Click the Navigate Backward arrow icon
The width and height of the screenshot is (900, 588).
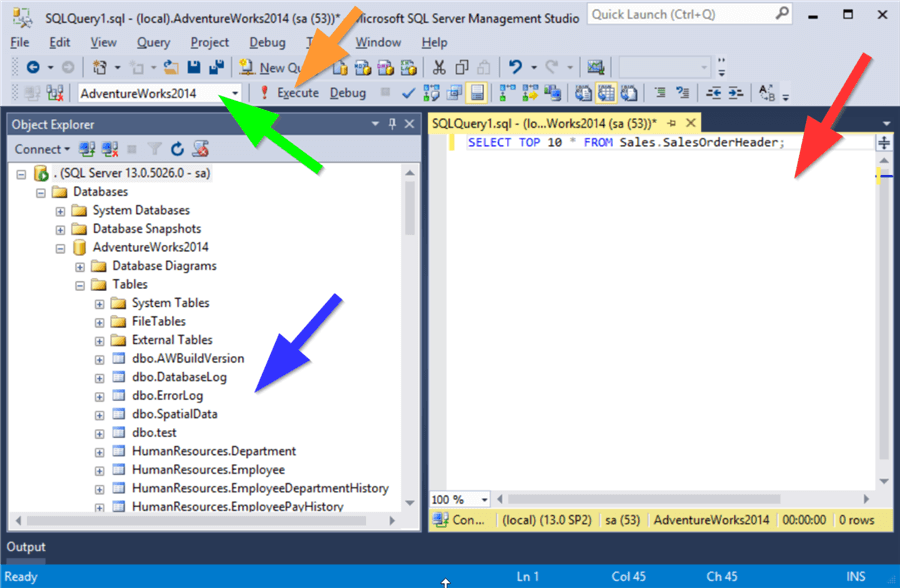(x=33, y=68)
